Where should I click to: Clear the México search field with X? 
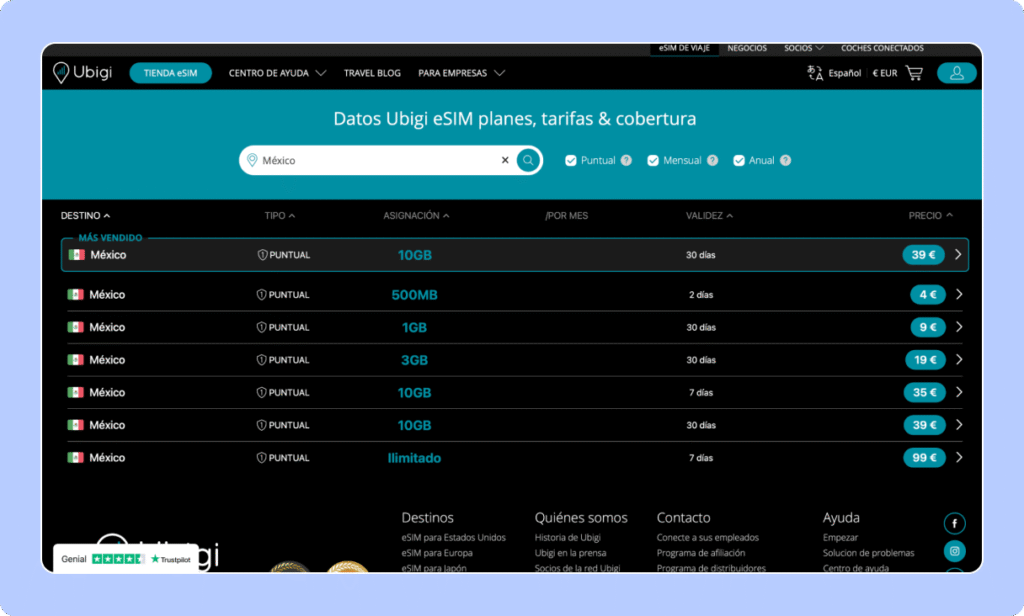(505, 160)
